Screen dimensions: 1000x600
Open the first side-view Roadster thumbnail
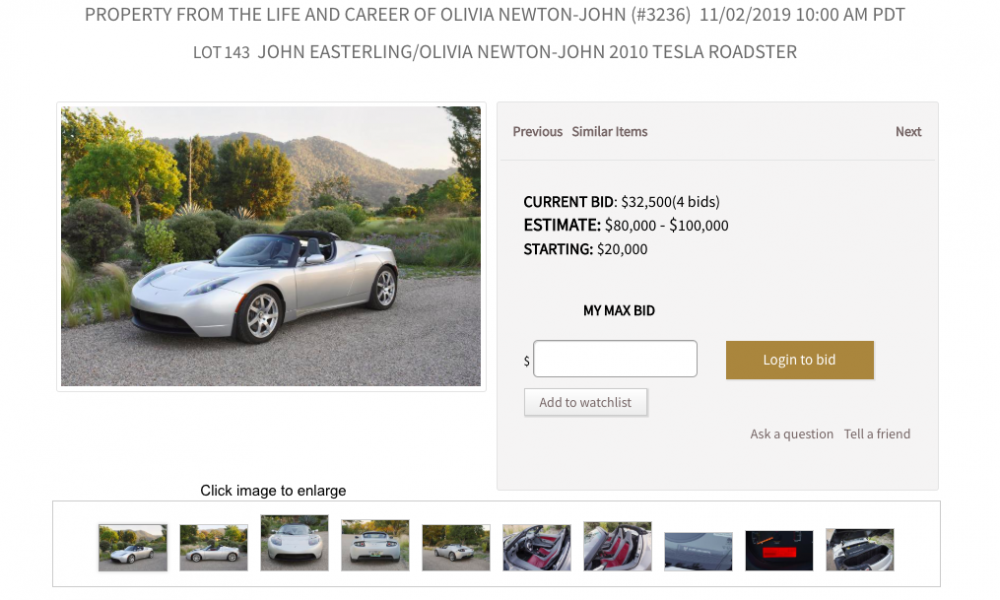[133, 547]
